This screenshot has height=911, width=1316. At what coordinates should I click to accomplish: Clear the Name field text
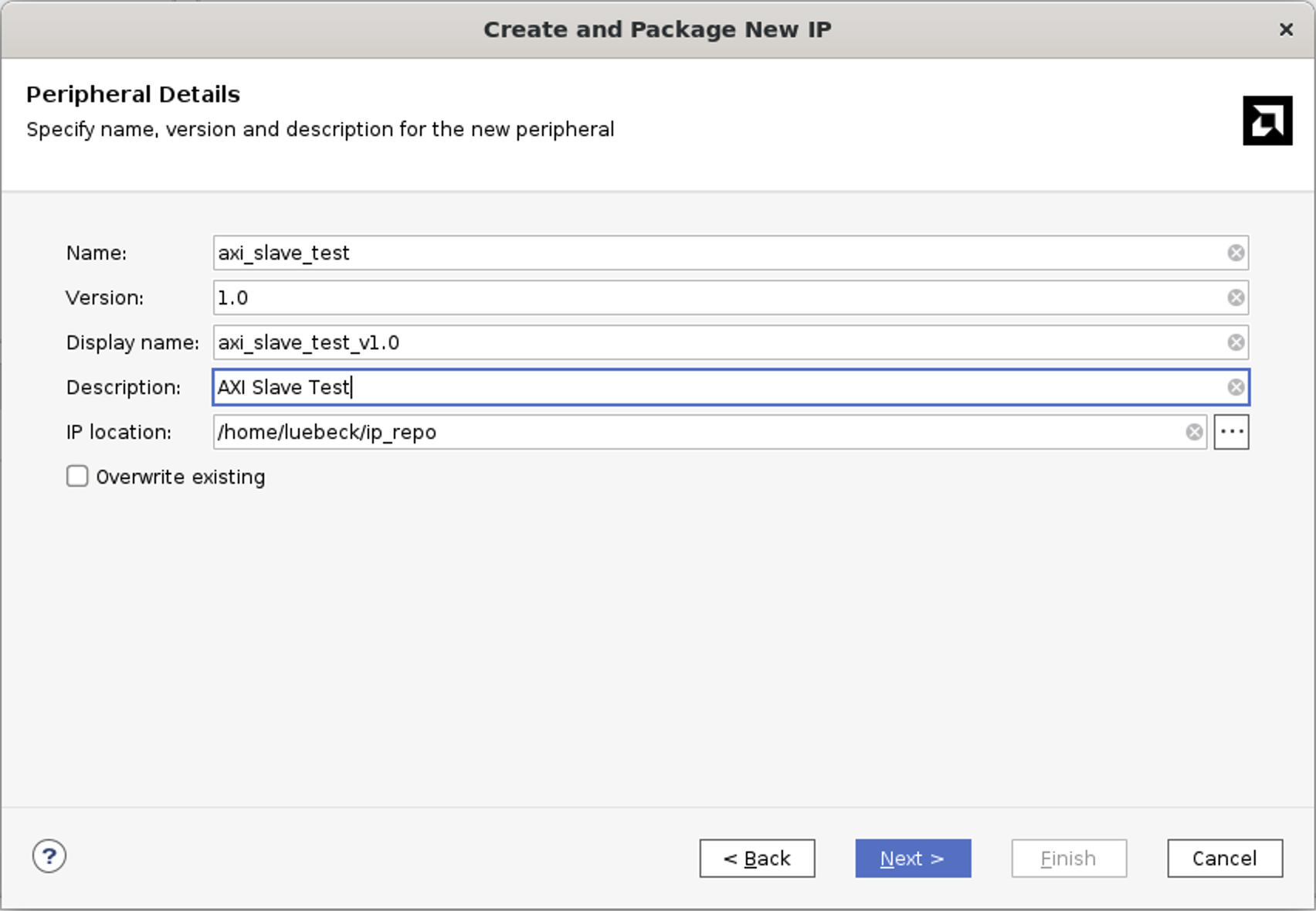[1236, 253]
